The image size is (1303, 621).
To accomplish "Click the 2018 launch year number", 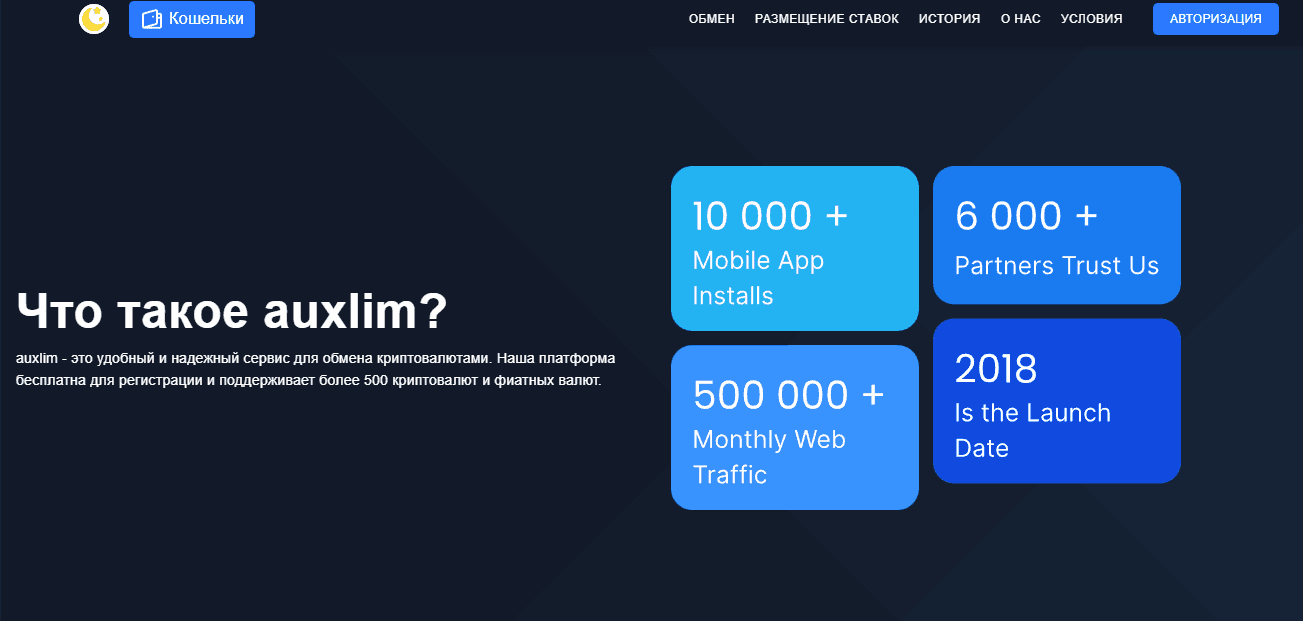I will (x=995, y=369).
